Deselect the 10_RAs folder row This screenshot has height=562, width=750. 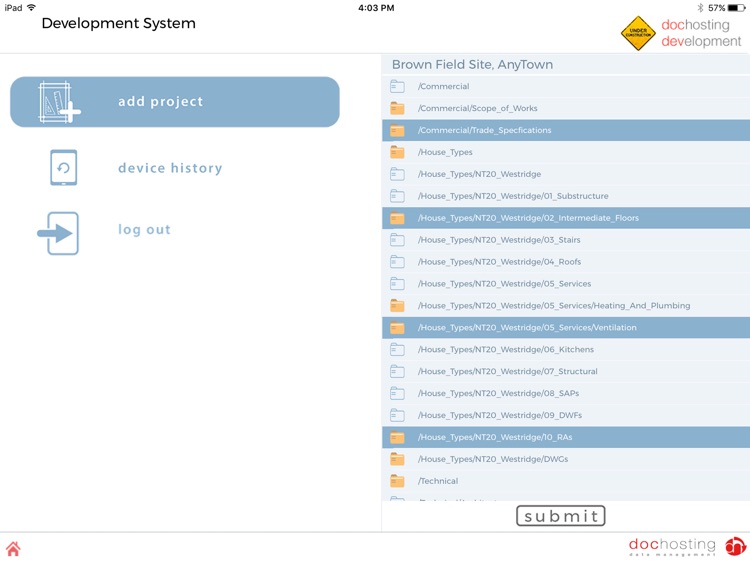pyautogui.click(x=566, y=438)
